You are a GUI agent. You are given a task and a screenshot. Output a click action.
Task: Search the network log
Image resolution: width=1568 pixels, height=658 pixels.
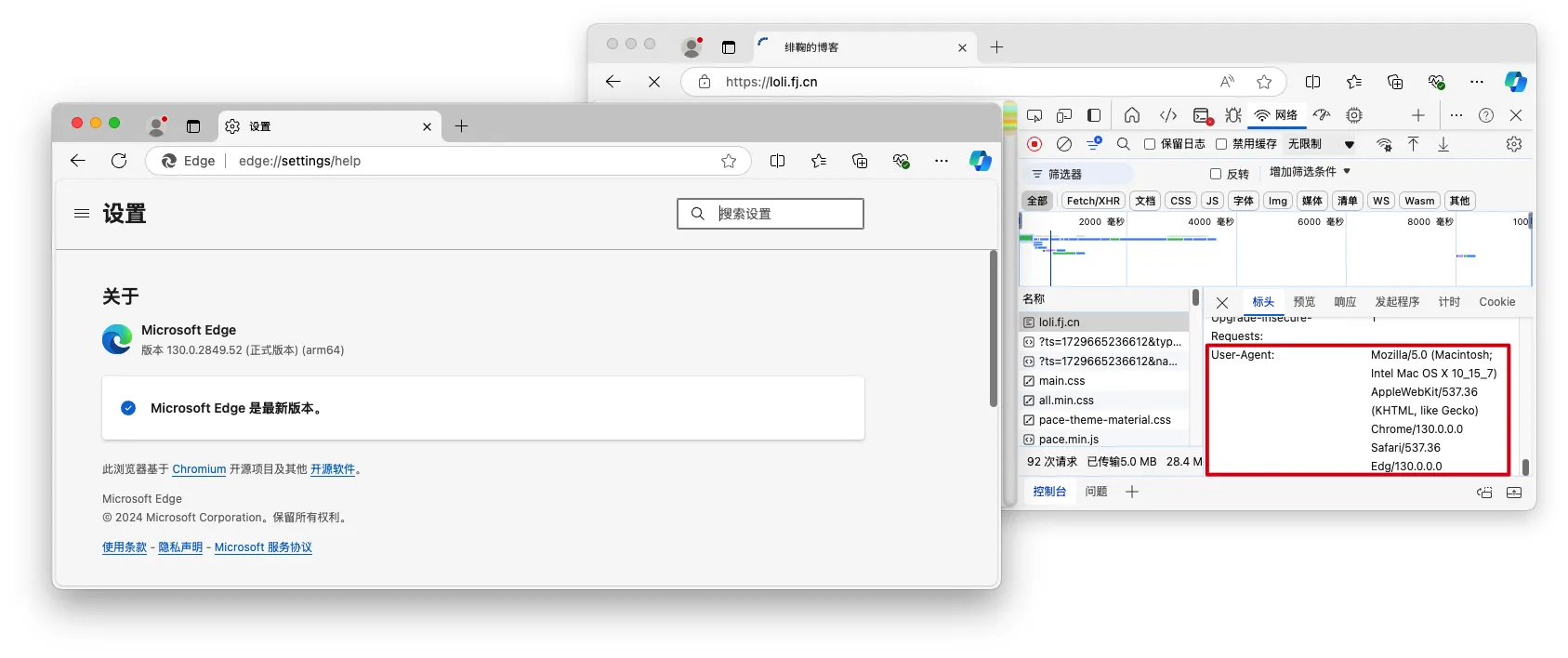tap(1123, 144)
